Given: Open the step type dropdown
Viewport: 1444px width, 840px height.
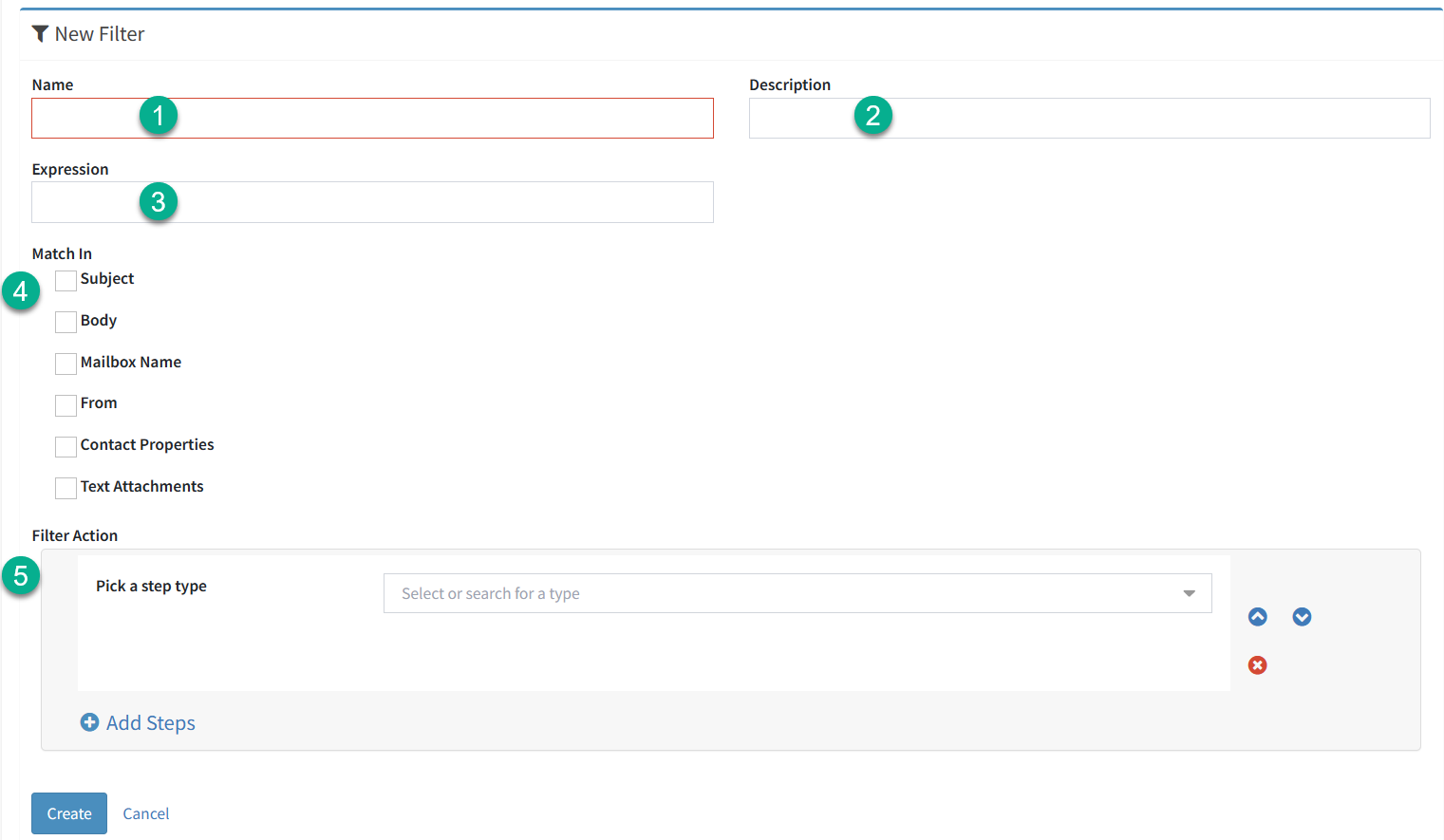Looking at the screenshot, I should [x=797, y=593].
